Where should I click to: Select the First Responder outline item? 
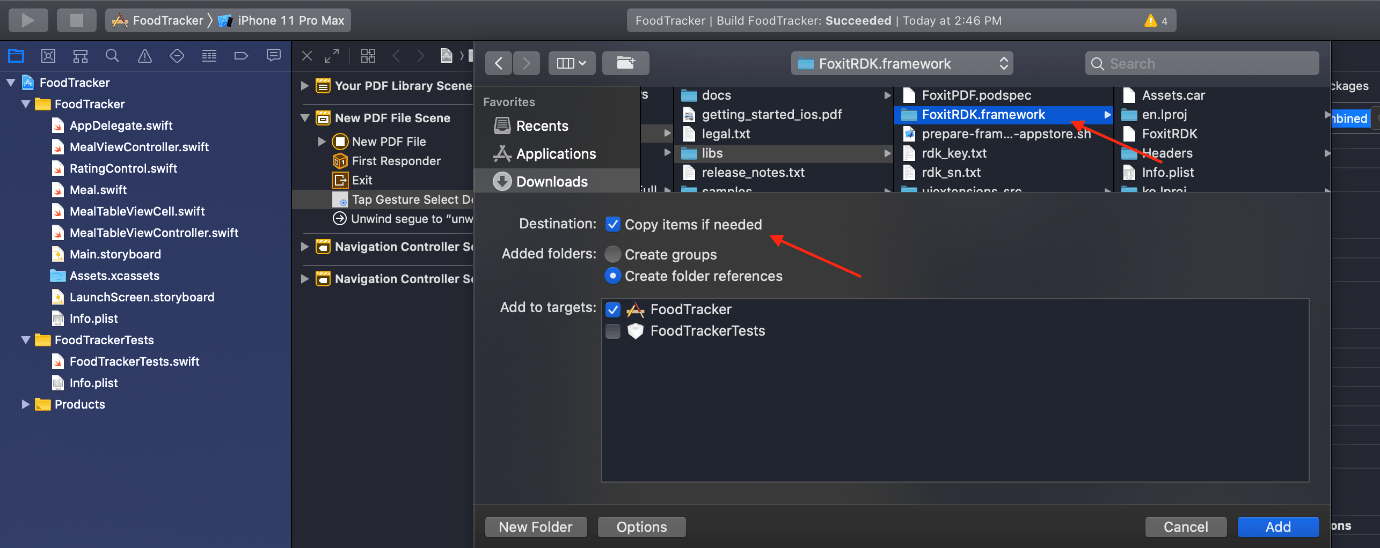click(396, 161)
